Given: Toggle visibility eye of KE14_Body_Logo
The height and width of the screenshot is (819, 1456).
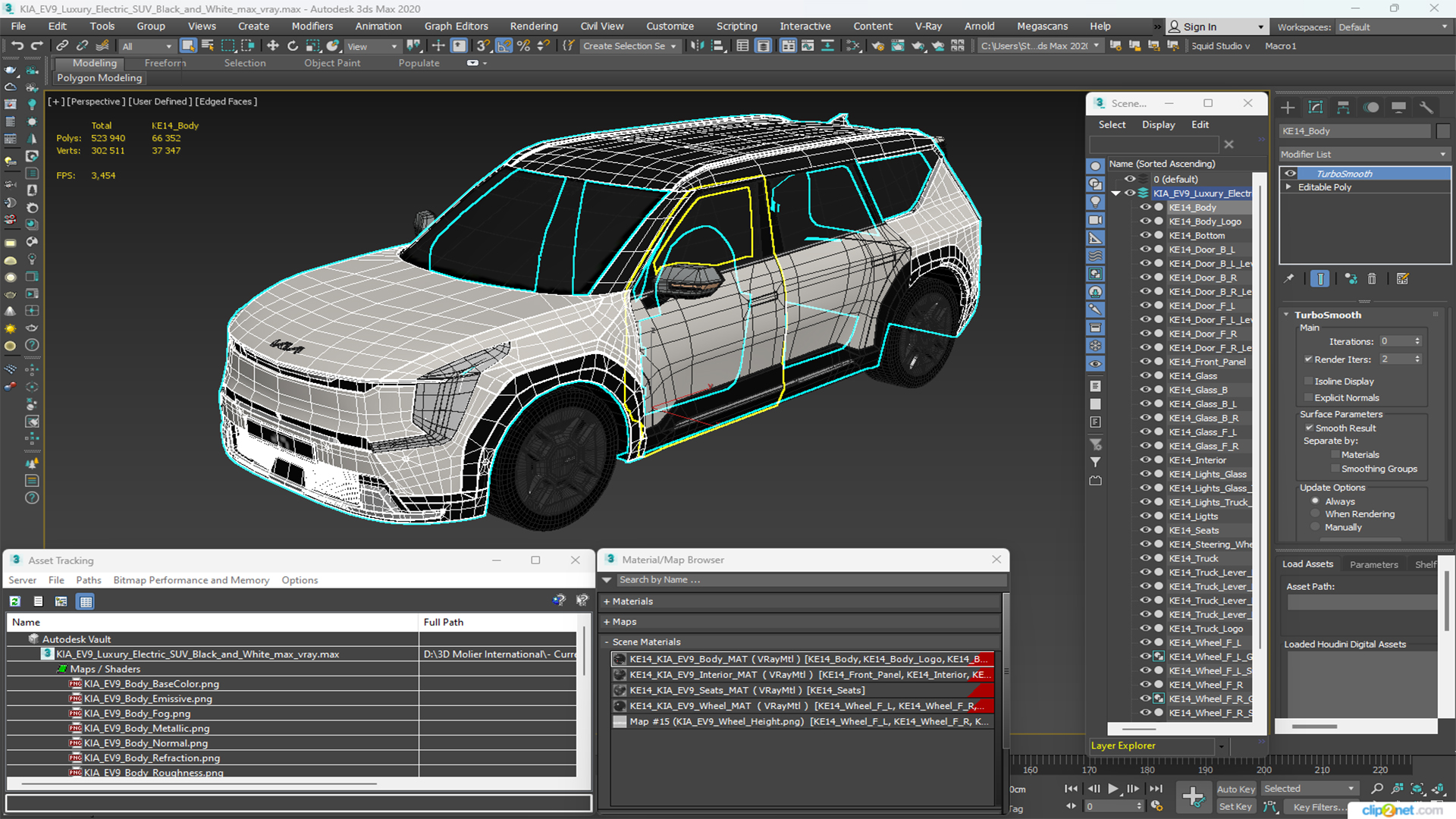Looking at the screenshot, I should pos(1145,221).
